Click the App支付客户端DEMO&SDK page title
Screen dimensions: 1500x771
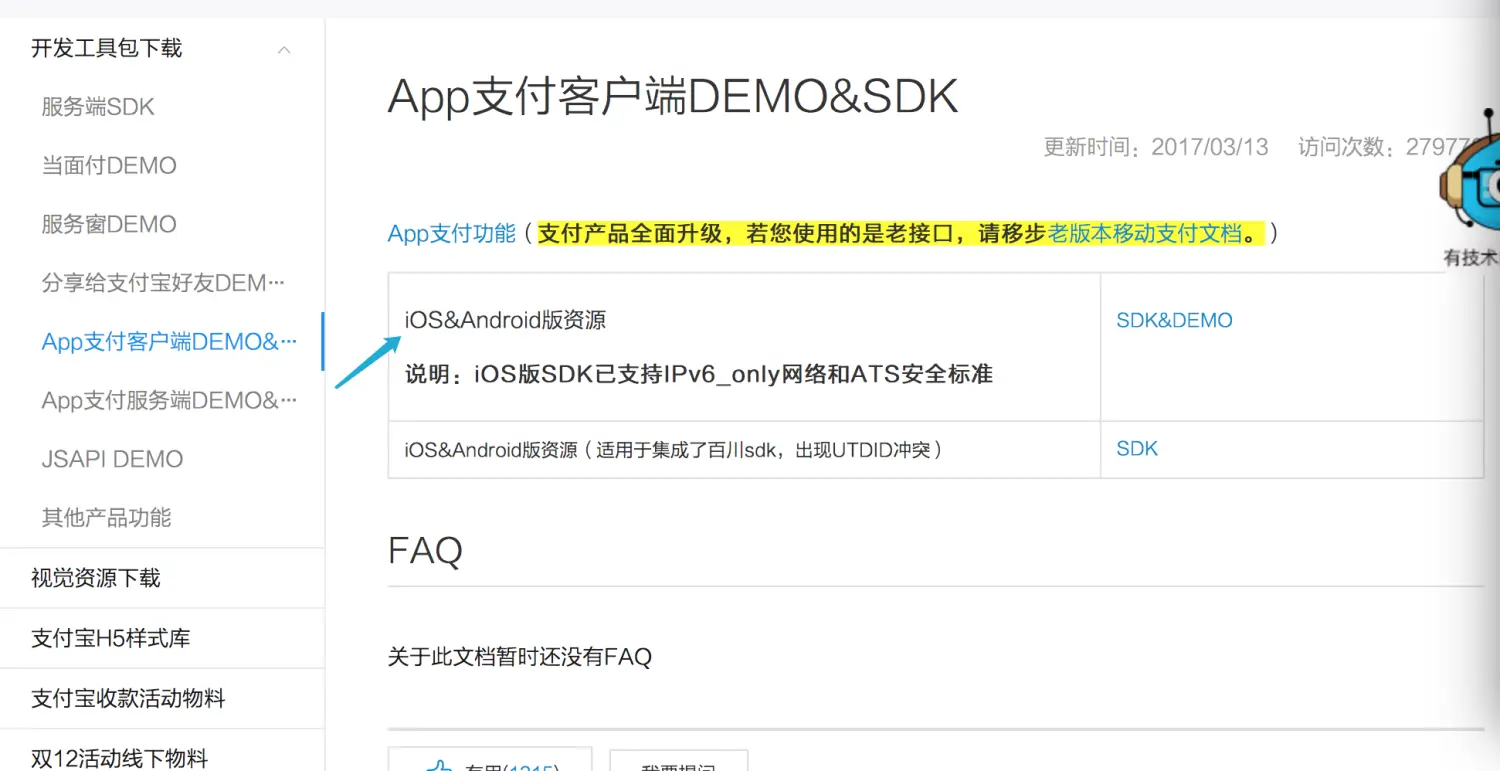[673, 97]
